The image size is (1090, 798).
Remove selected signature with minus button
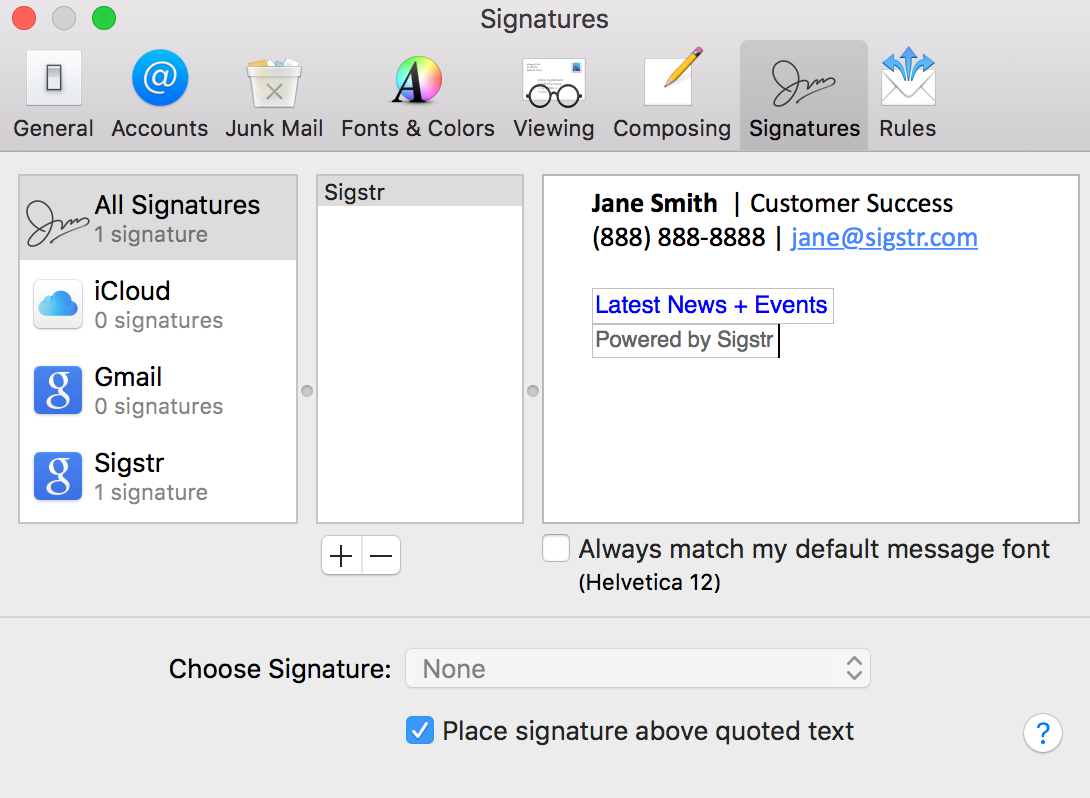(x=381, y=555)
